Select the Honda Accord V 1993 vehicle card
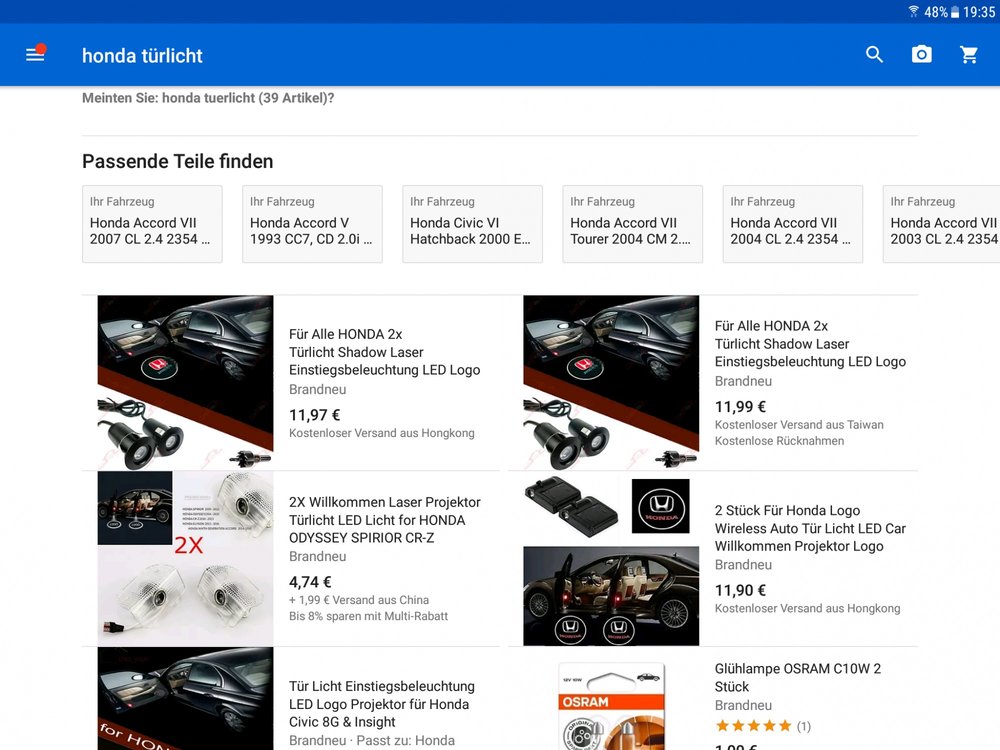The width and height of the screenshot is (1000, 750). (312, 224)
